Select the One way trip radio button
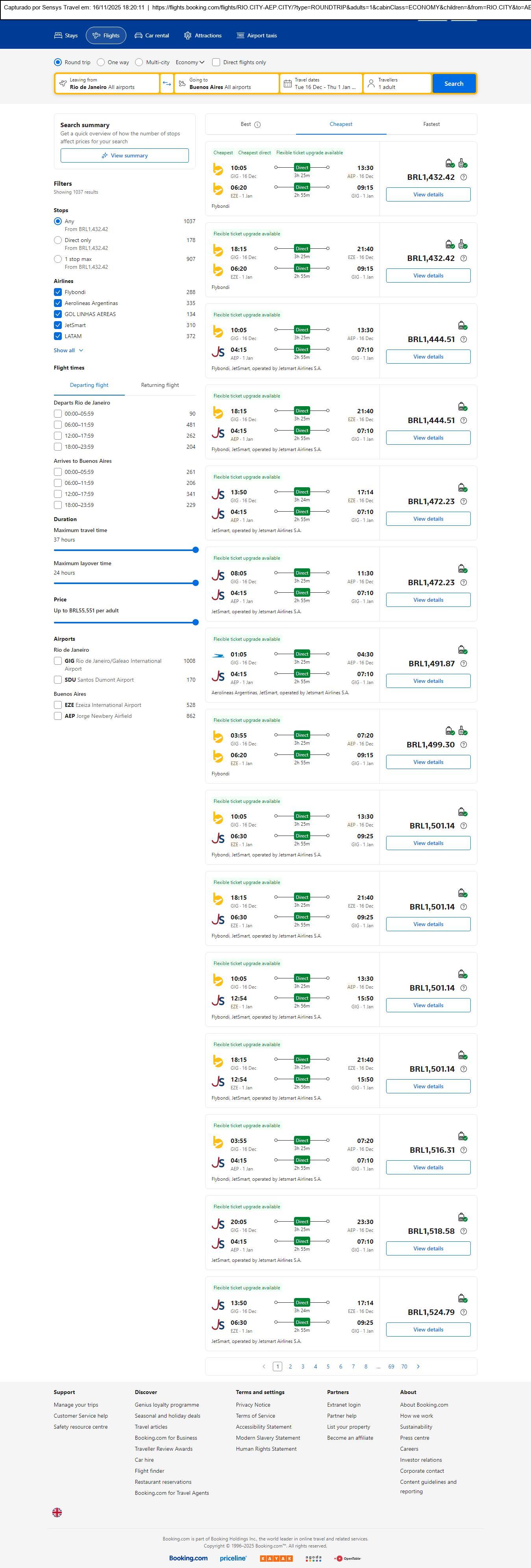Screen dimensions: 531x1568 [x=101, y=62]
